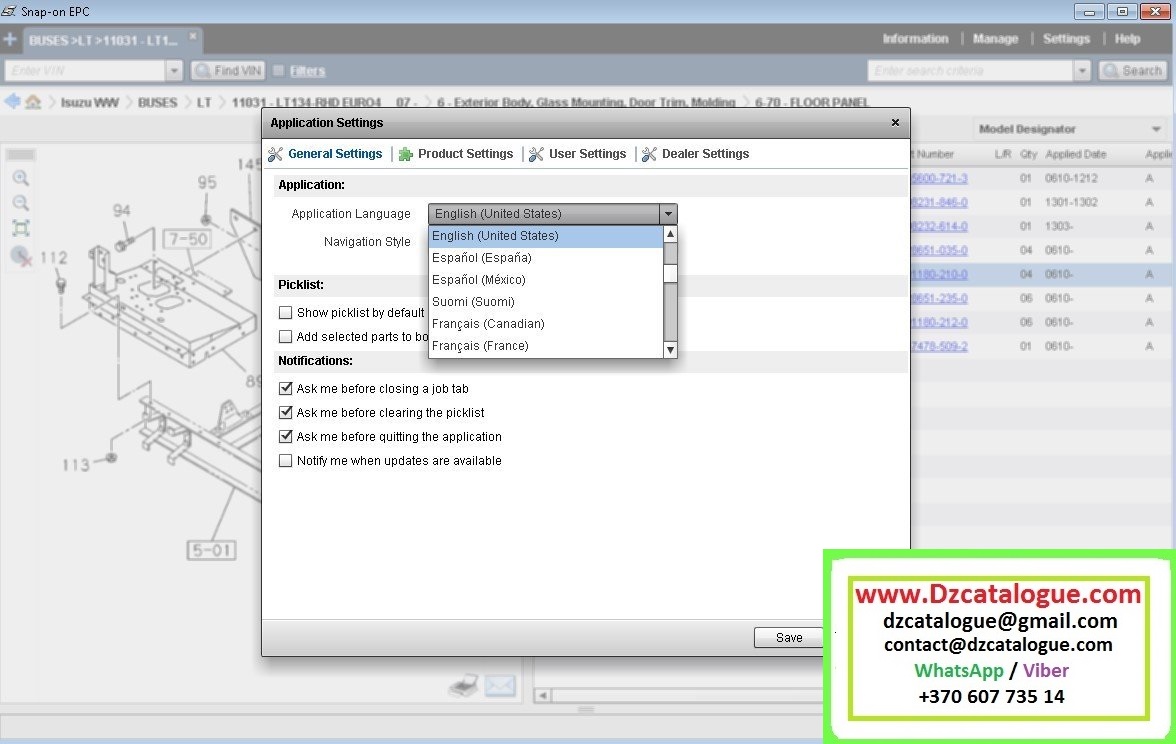Screen dimensions: 1176x744
Task: Select English (United States) in list
Action: (546, 236)
